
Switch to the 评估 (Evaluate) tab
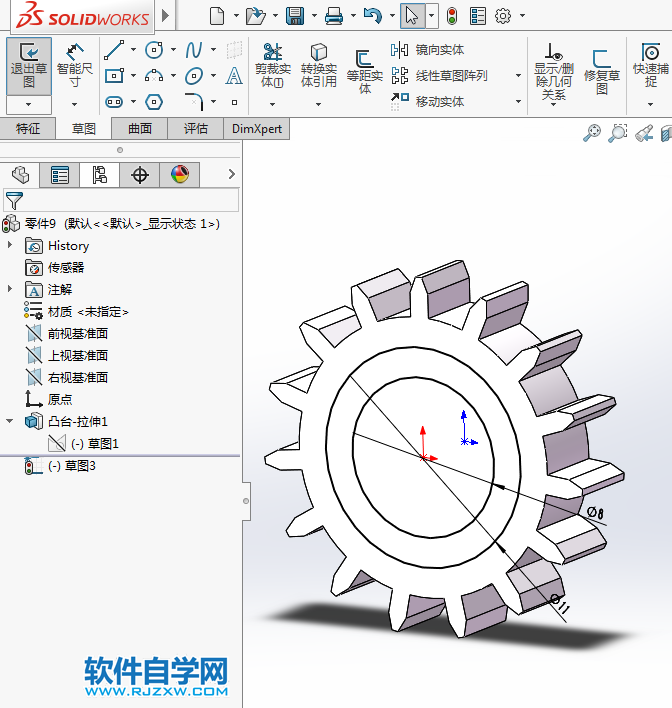pyautogui.click(x=196, y=129)
